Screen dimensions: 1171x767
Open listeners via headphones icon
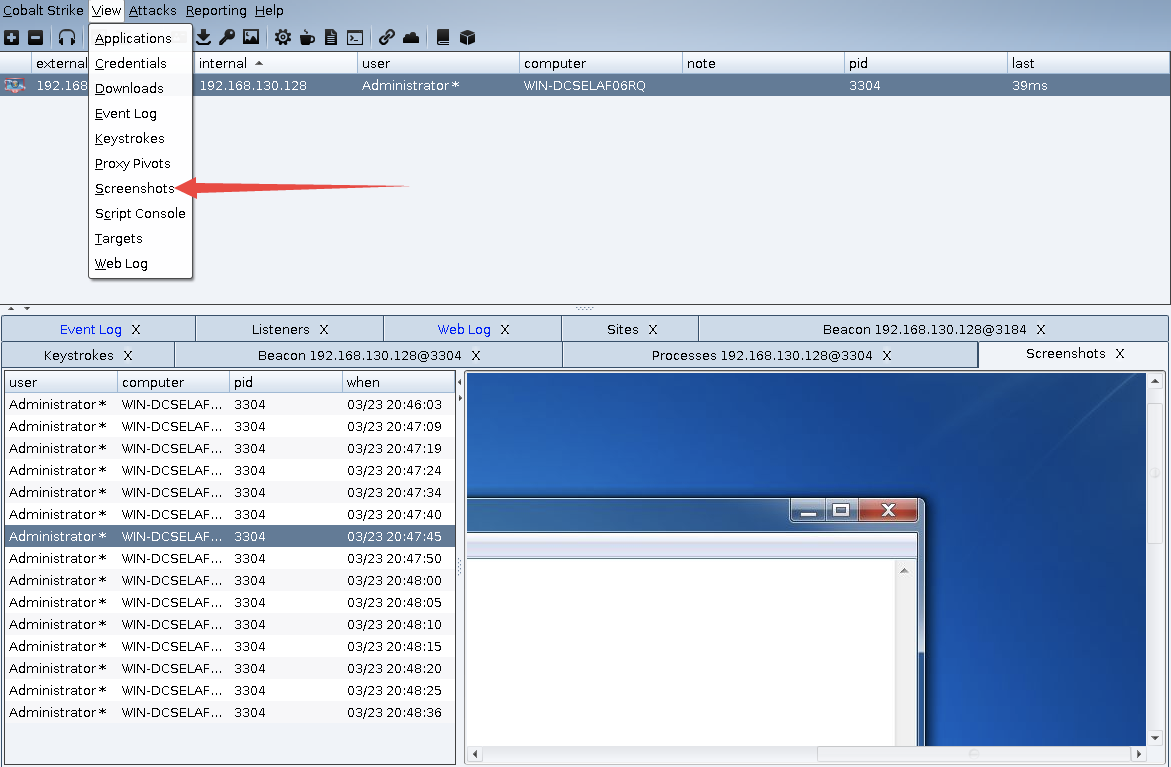coord(67,37)
